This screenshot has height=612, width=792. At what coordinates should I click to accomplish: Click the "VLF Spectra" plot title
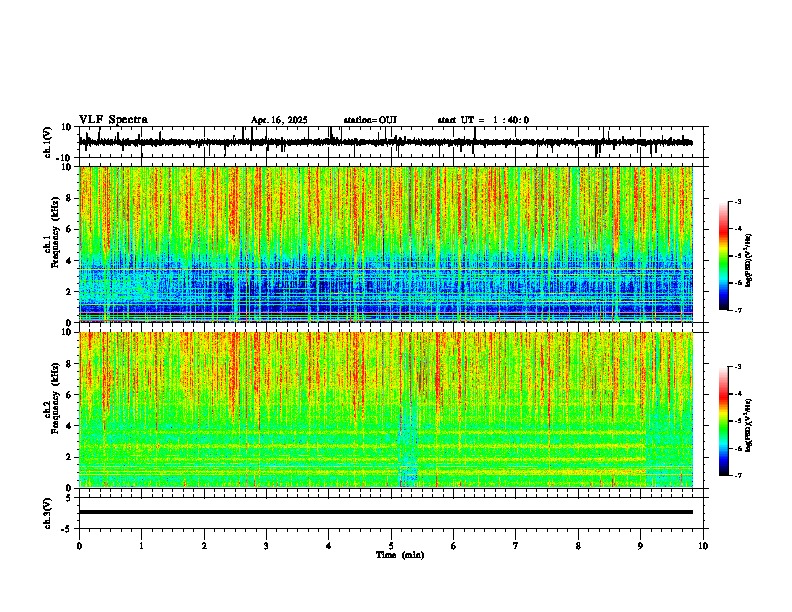point(113,120)
